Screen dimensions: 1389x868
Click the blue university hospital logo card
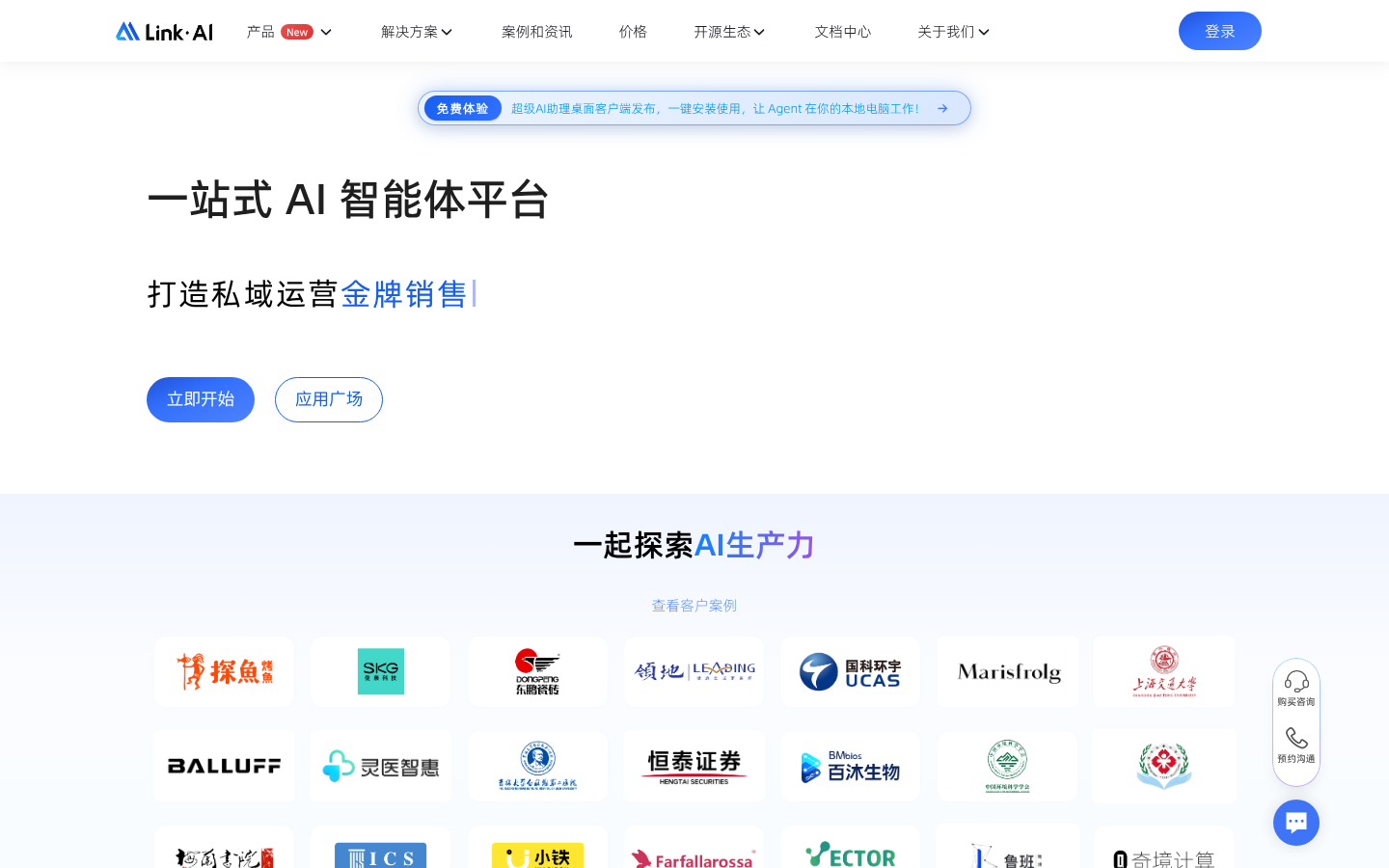[537, 766]
